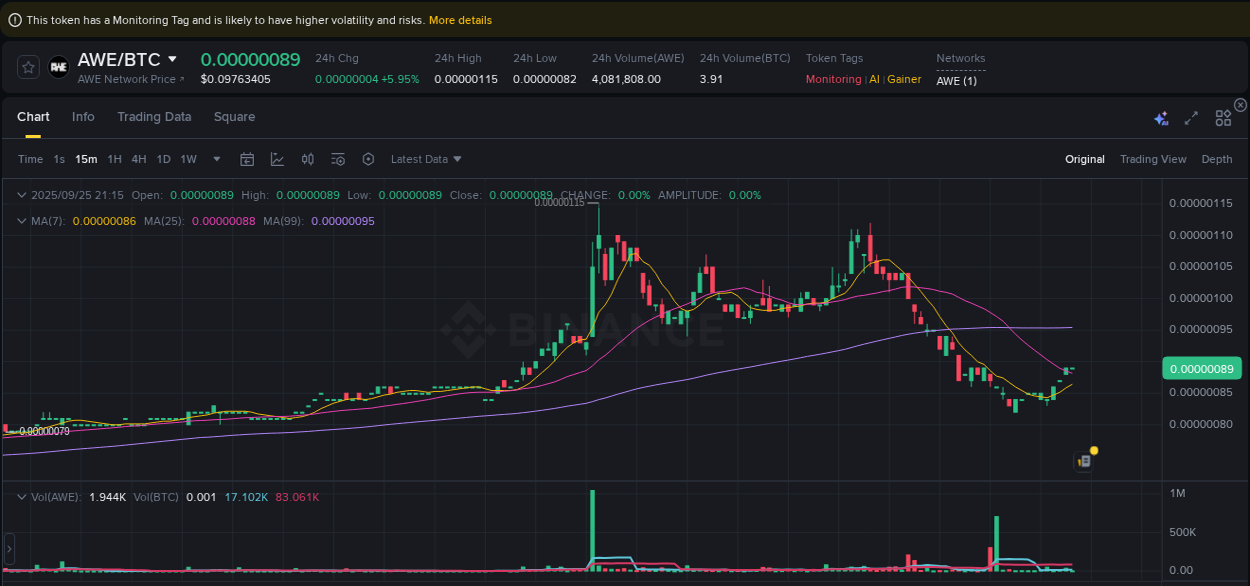Open the indicator list settings icon

338,158
